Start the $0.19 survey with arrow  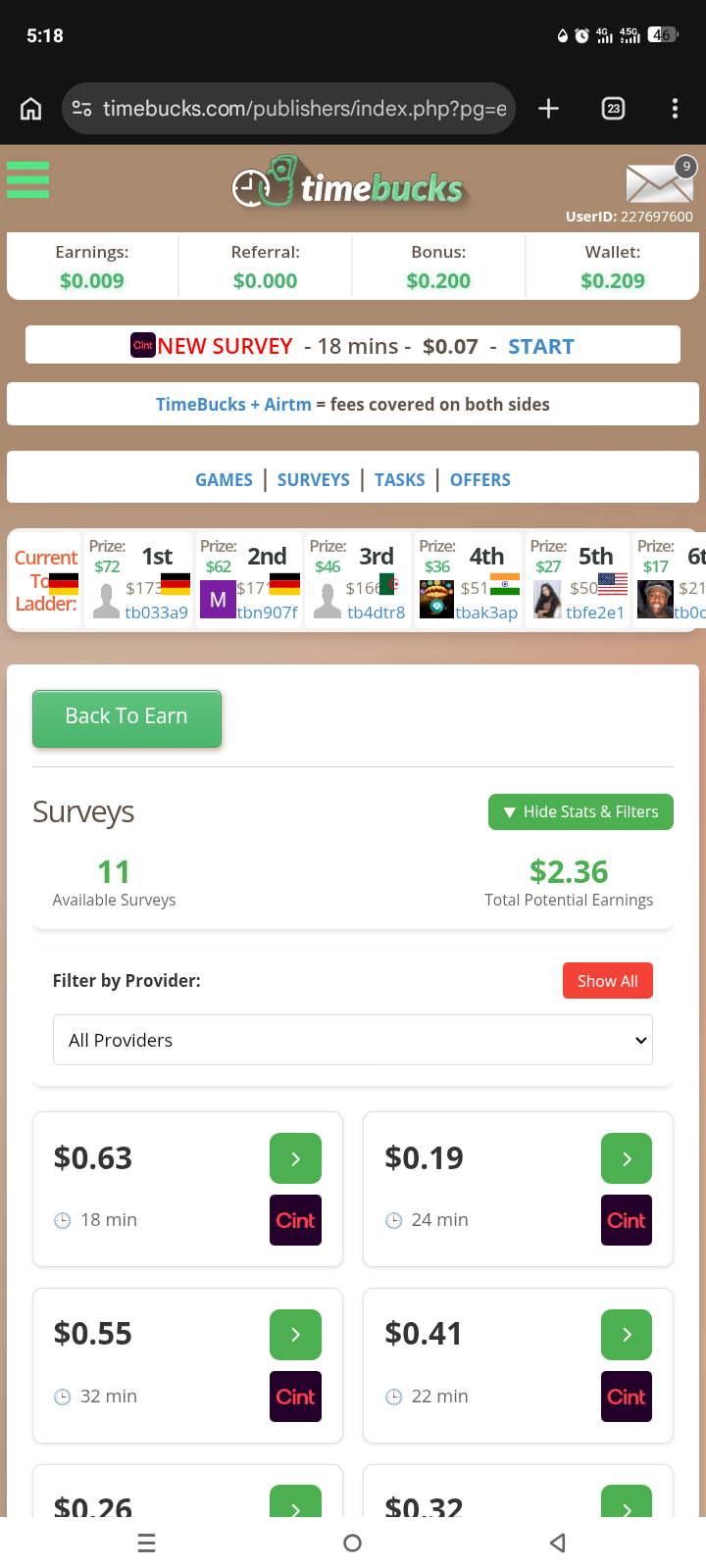pyautogui.click(x=627, y=1158)
